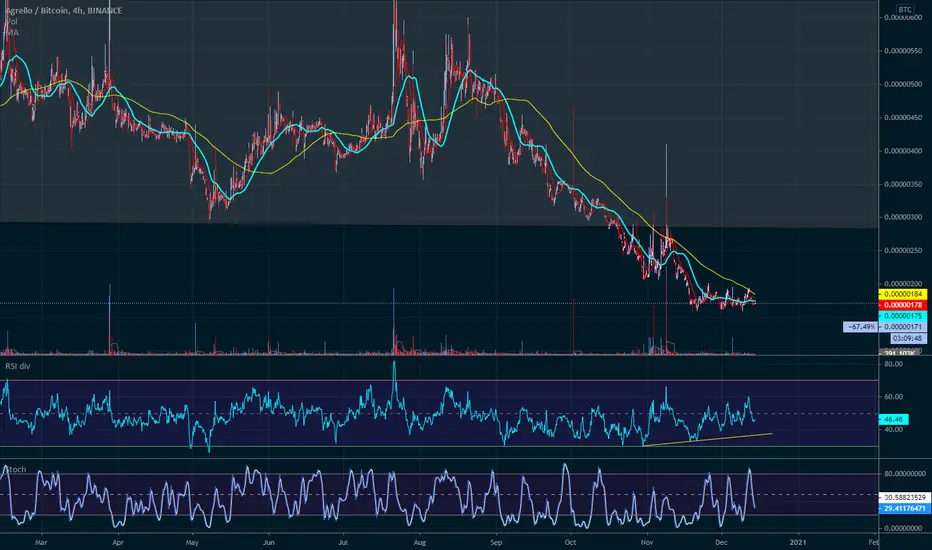Click the cyan 0.00000175 price tag
Screen dimensions: 932x550
(902, 316)
